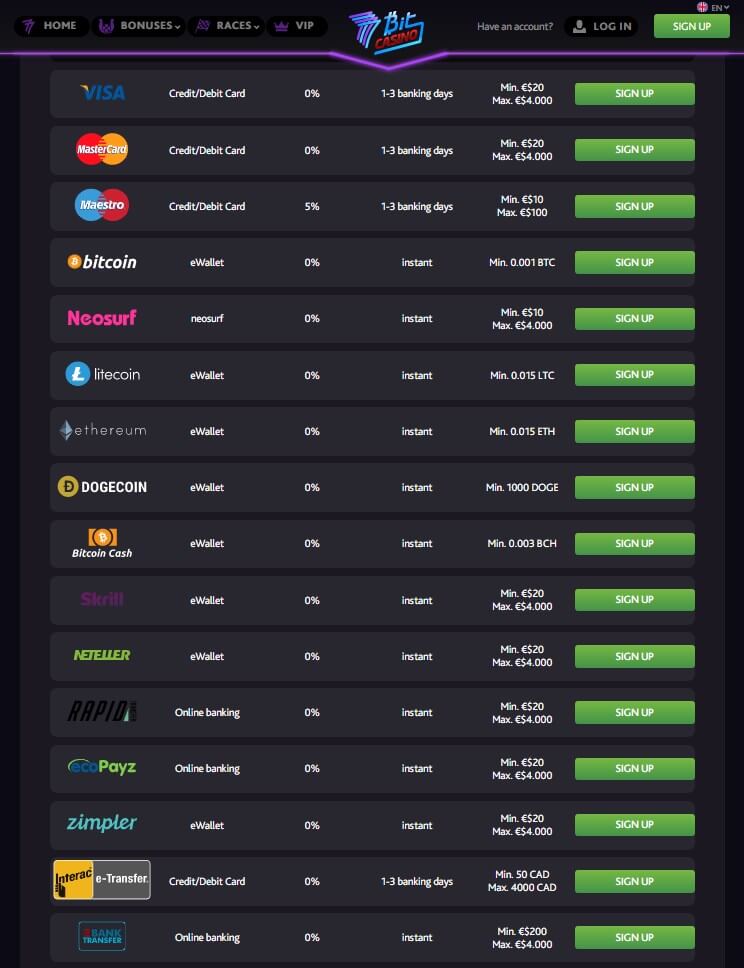Click the Dogecoin logo
The height and width of the screenshot is (968, 744).
[102, 487]
